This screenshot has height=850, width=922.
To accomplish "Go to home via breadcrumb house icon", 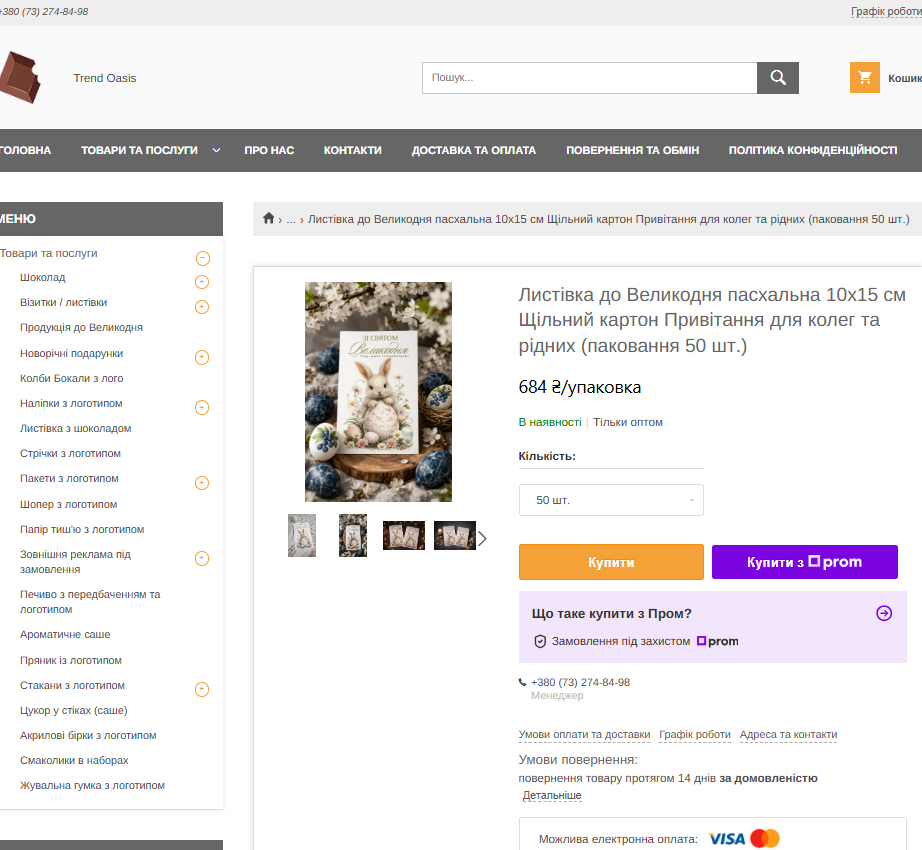I will click(x=268, y=218).
